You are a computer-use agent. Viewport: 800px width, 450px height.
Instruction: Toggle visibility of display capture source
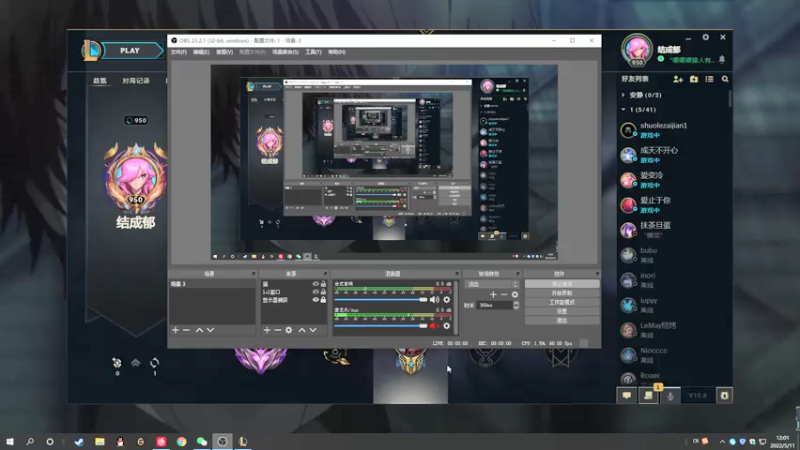(315, 300)
